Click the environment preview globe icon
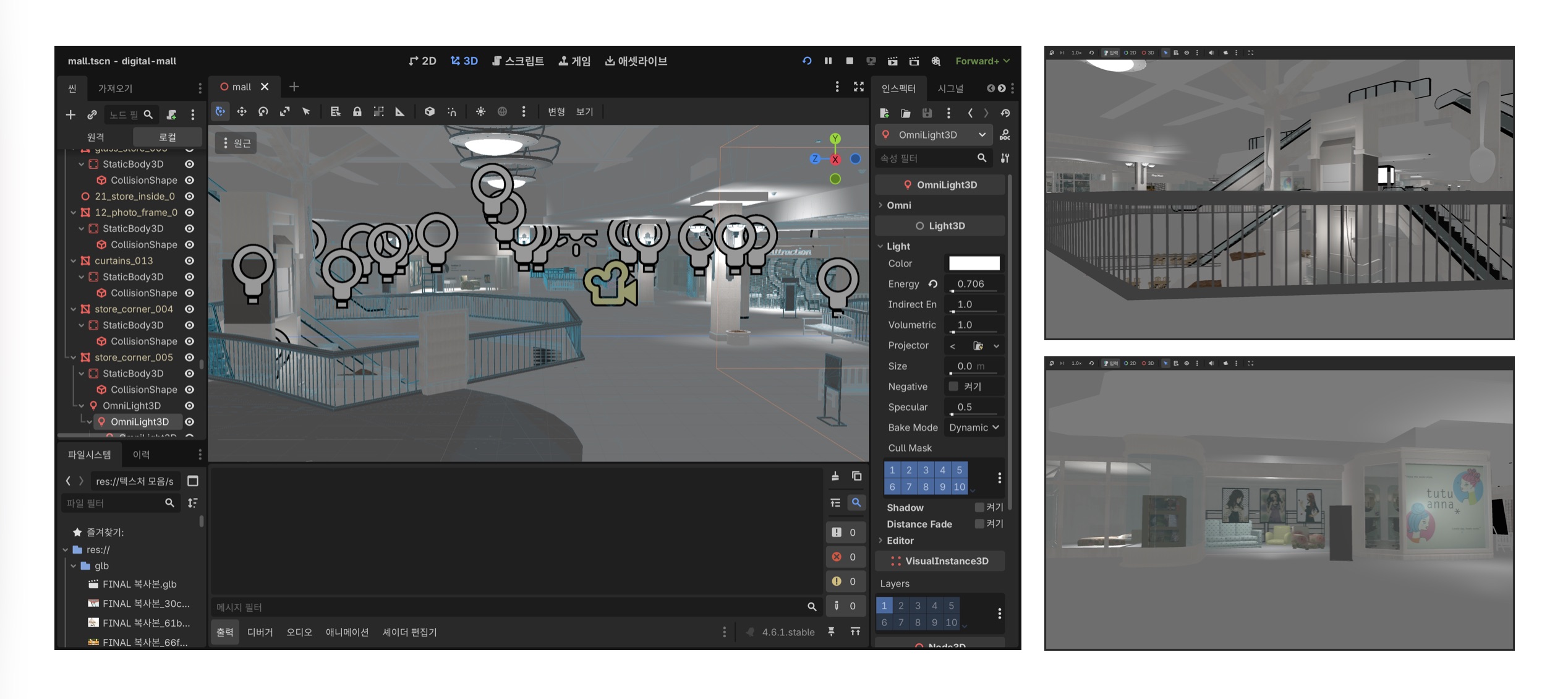 point(502,111)
